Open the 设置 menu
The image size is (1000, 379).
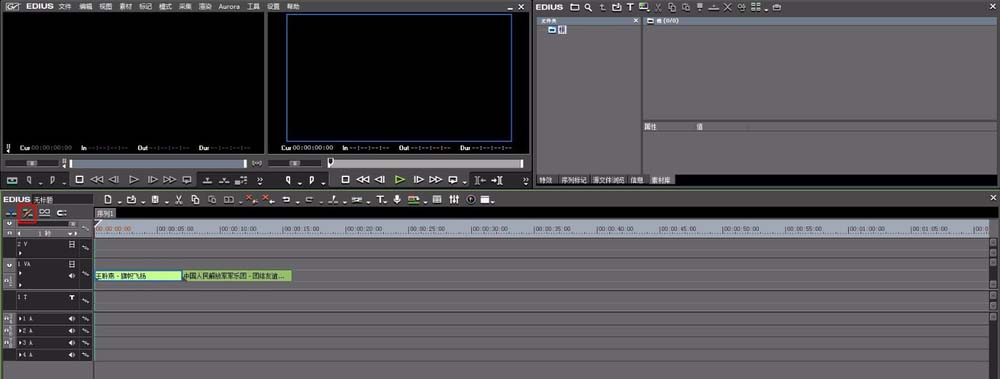(273, 6)
